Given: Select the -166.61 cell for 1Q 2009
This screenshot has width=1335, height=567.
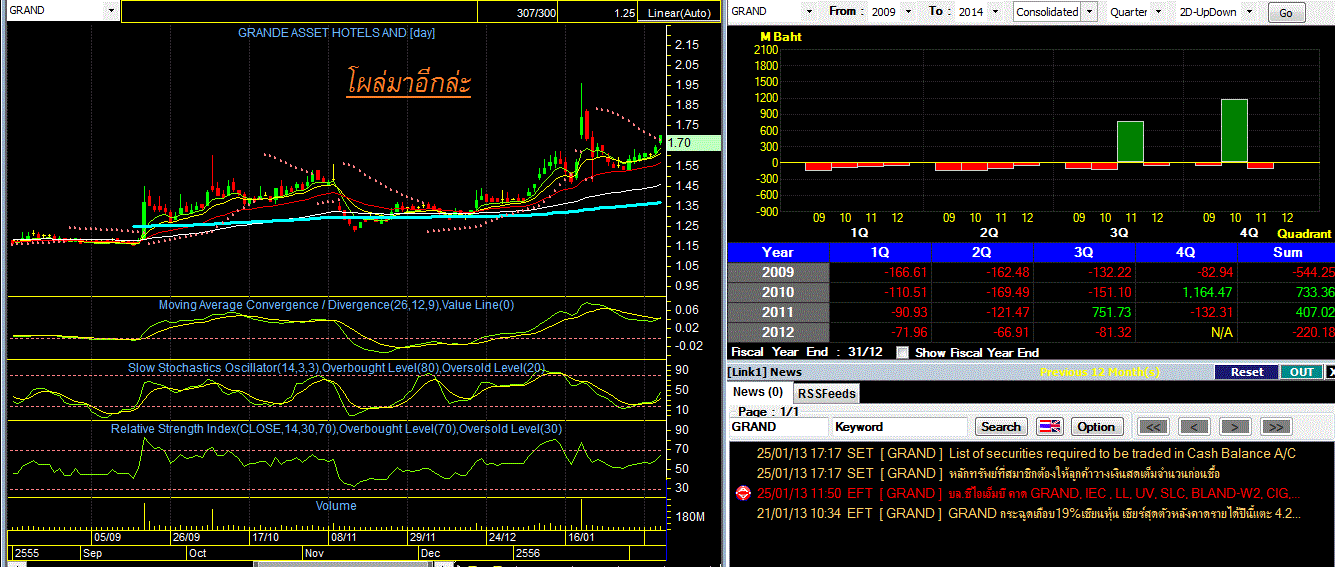Looking at the screenshot, I should (x=881, y=272).
